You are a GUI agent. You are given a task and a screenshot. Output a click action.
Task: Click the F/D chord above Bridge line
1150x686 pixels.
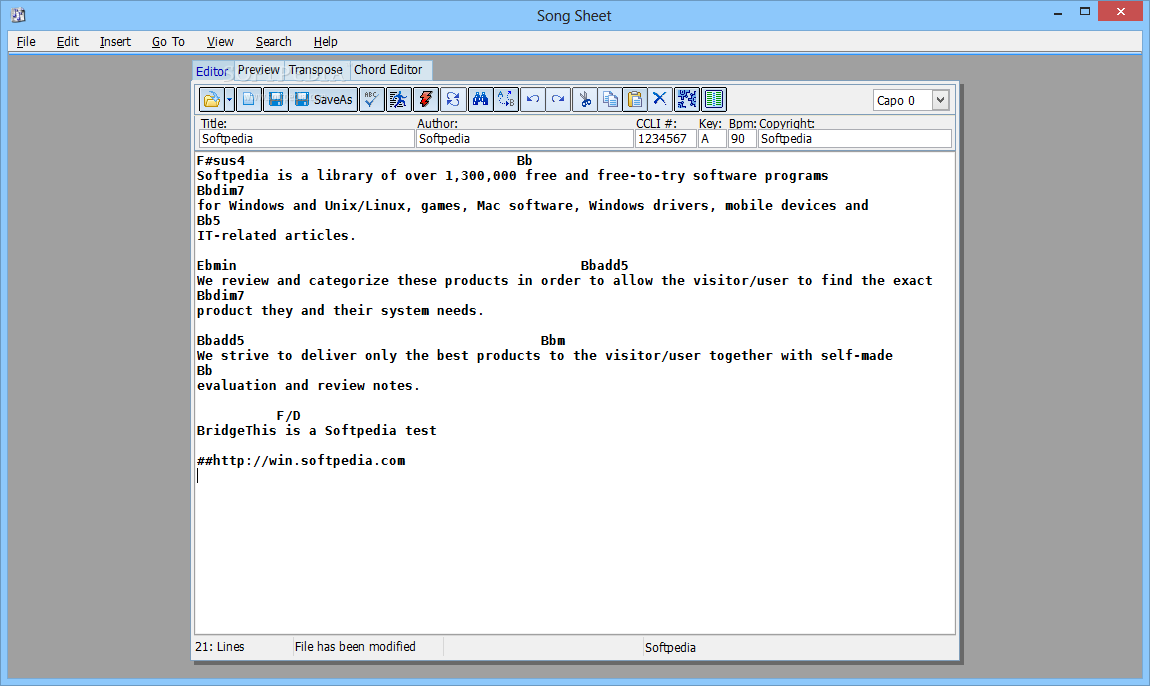tap(288, 416)
